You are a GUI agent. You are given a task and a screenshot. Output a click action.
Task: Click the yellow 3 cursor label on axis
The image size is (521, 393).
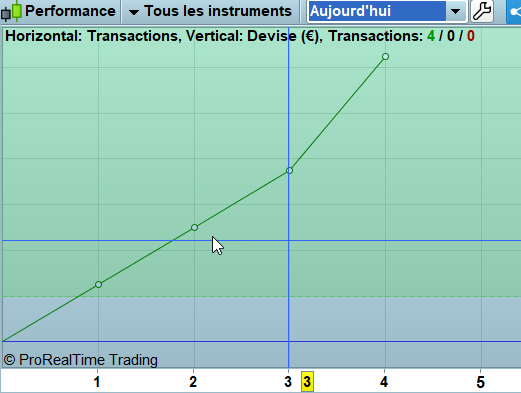307,382
